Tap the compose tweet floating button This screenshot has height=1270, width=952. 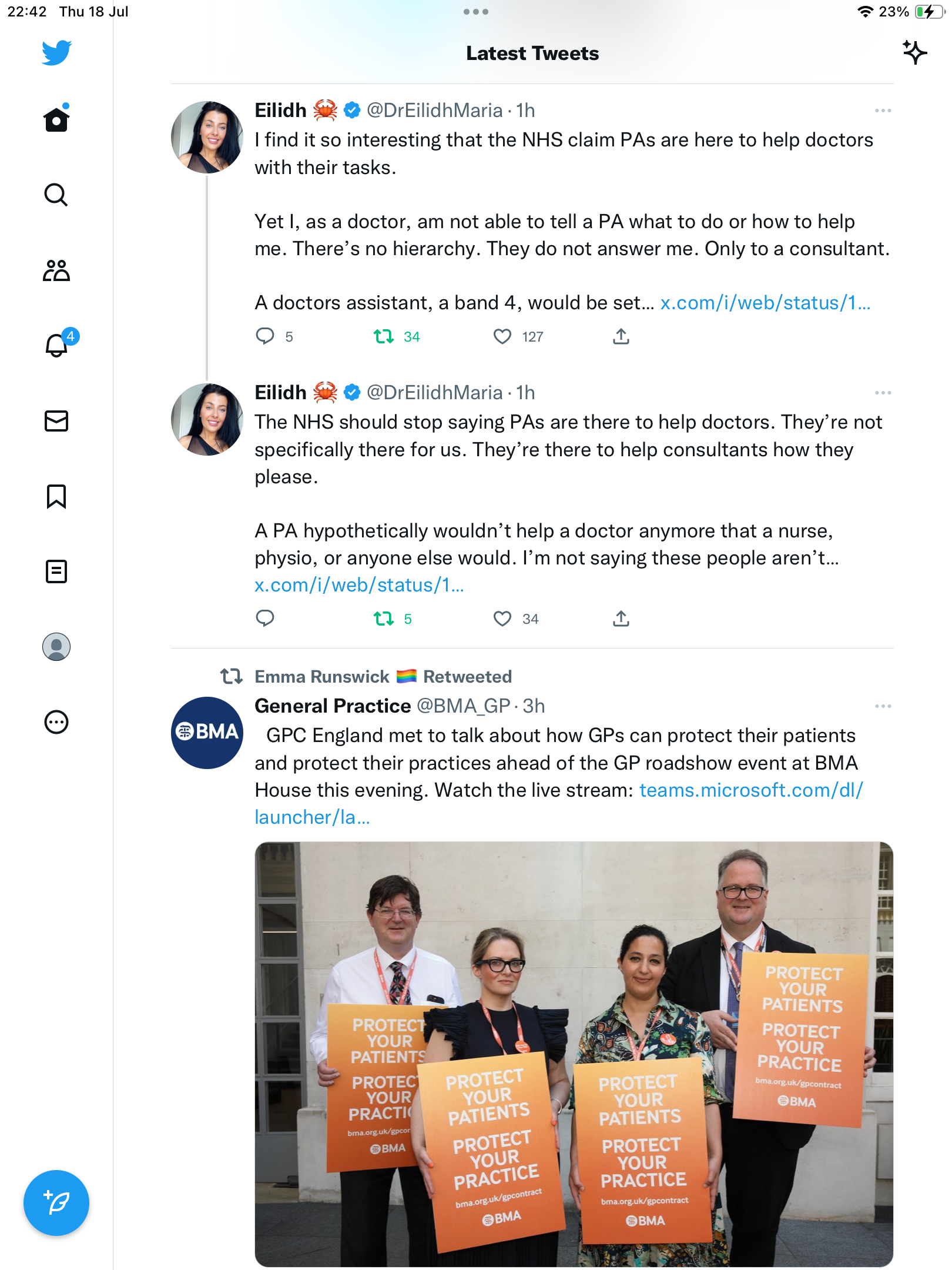pyautogui.click(x=56, y=1203)
